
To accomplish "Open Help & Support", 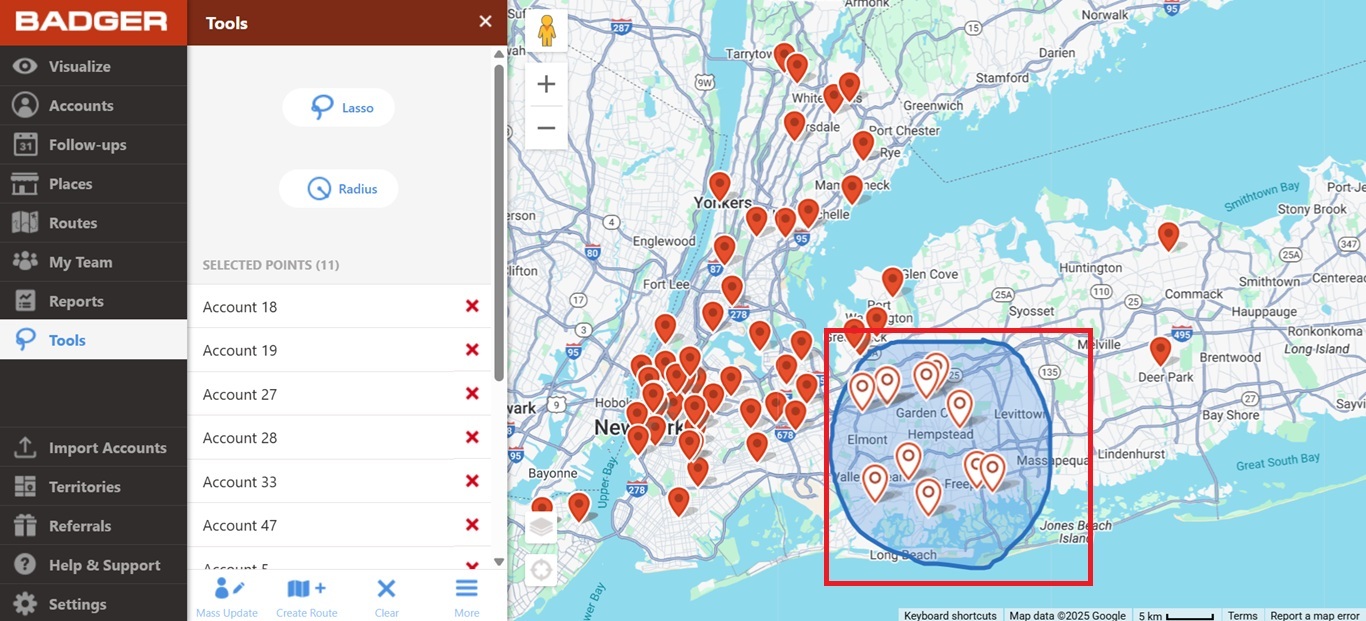I will point(93,565).
